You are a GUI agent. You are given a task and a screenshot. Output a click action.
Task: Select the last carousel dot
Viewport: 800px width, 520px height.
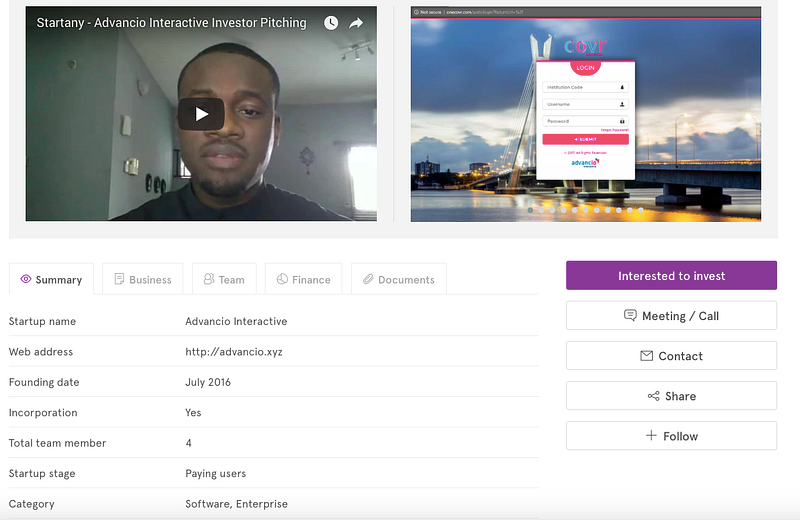pos(641,210)
